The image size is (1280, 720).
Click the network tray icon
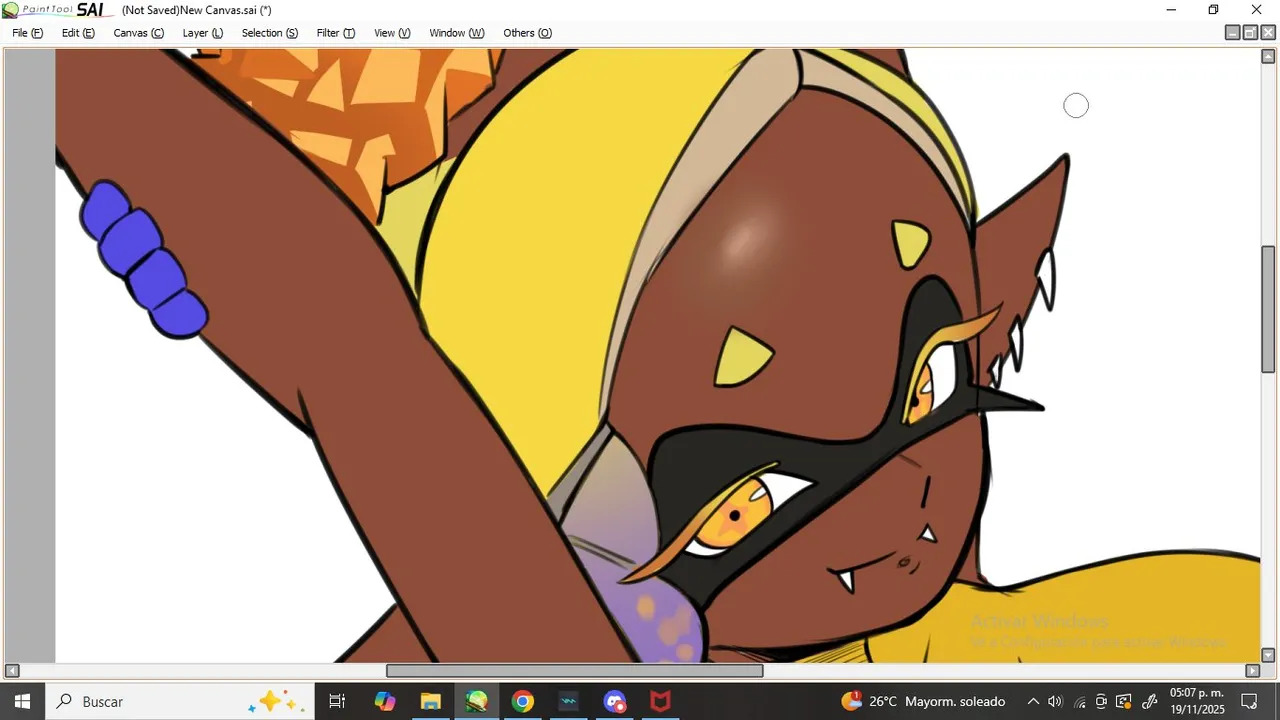1079,701
